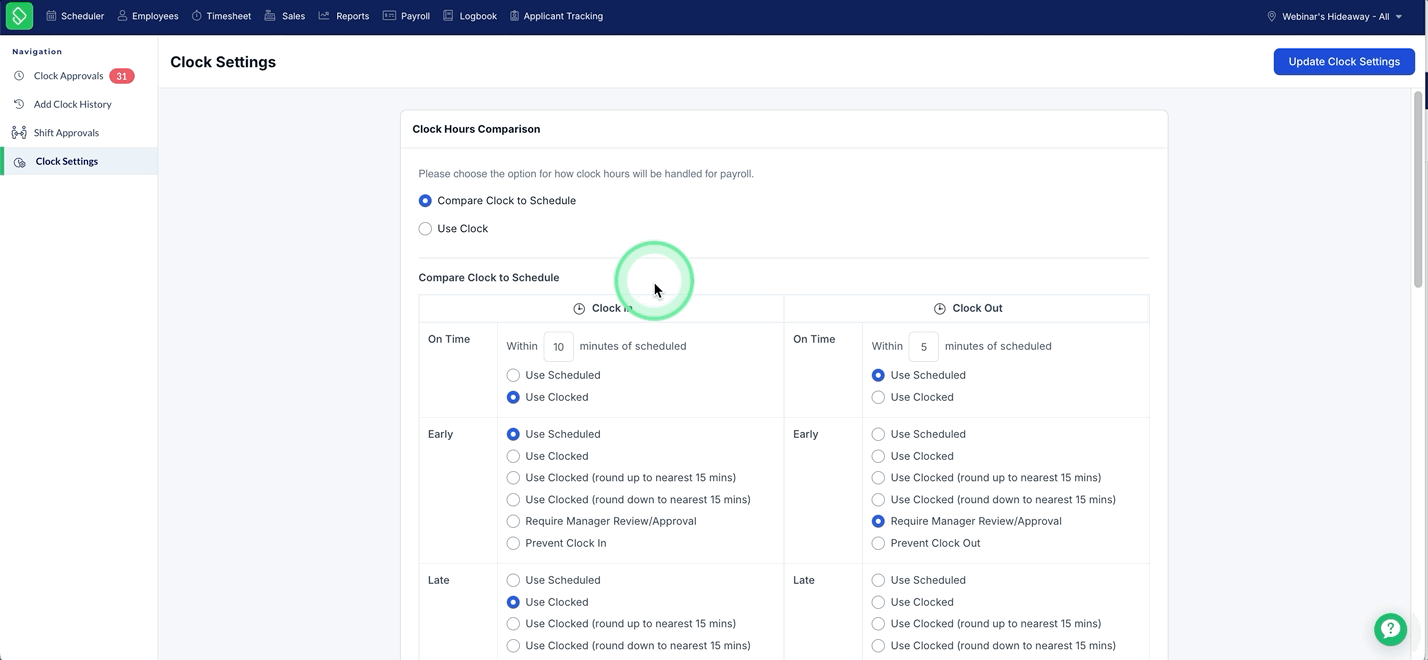Click the Clock Settings sidebar icon
Image resolution: width=1428 pixels, height=660 pixels.
tap(20, 162)
